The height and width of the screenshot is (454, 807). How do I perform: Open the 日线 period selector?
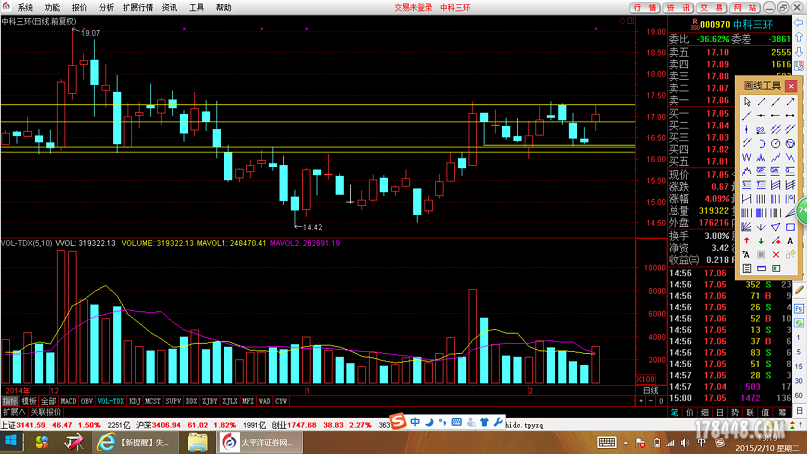coord(651,390)
